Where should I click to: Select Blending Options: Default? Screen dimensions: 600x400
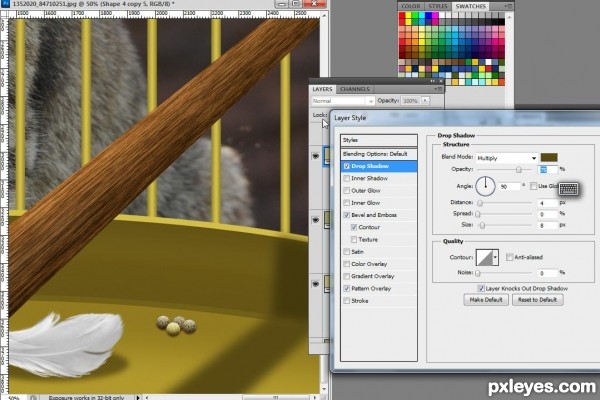[378, 154]
